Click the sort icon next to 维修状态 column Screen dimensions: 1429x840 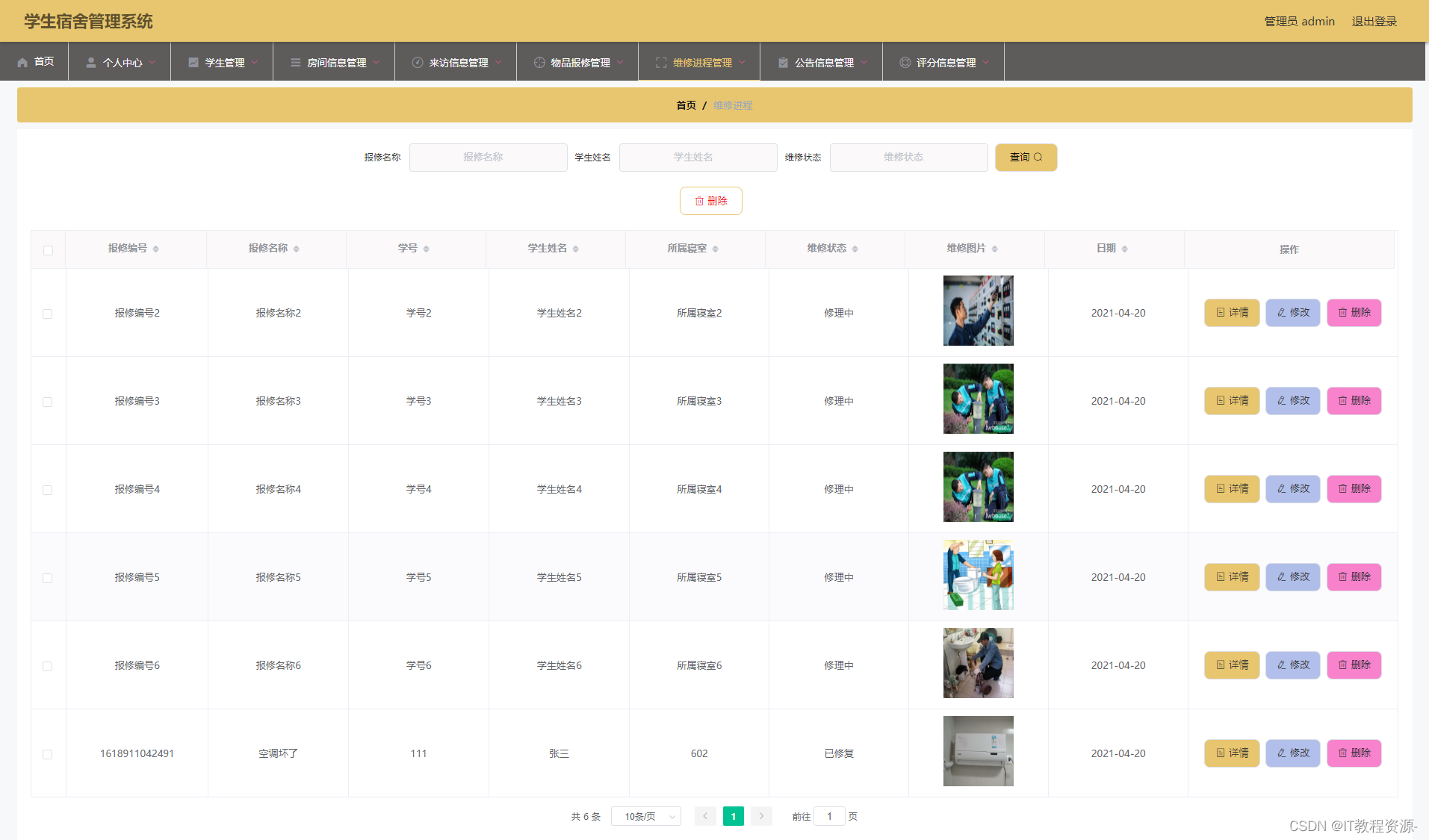[855, 249]
